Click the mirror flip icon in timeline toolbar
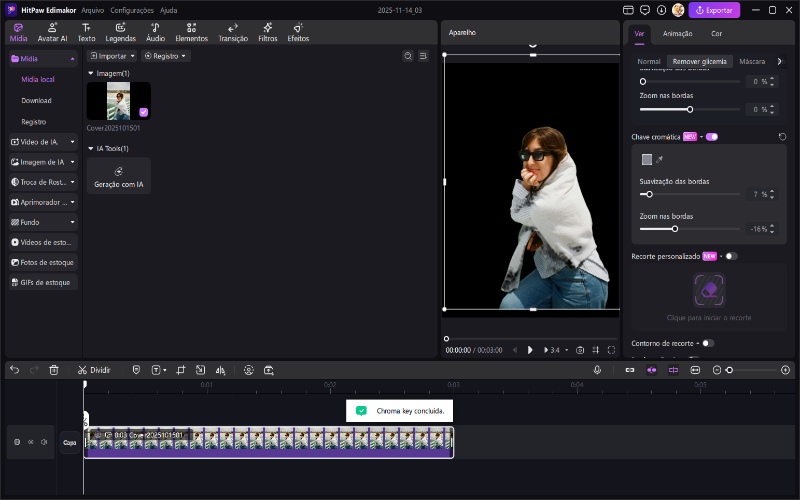This screenshot has height=500, width=800. pyautogui.click(x=220, y=370)
